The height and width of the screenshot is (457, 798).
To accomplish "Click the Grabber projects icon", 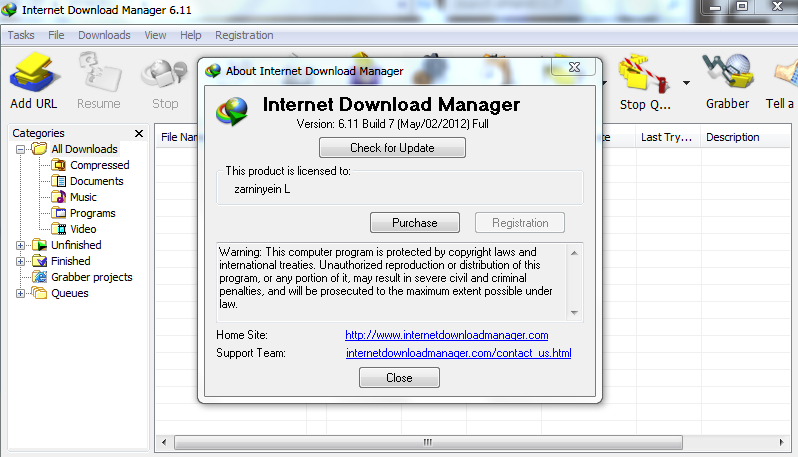I will click(40, 277).
